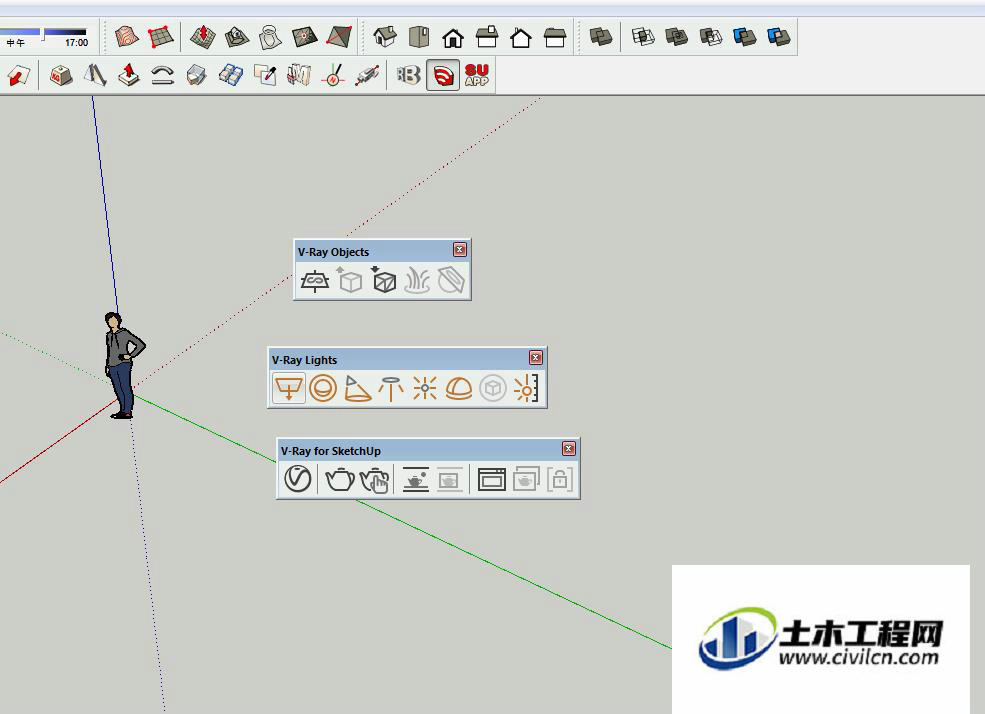The image size is (985, 714).
Task: Select the Sandbox From Contours tool
Action: coord(127,37)
